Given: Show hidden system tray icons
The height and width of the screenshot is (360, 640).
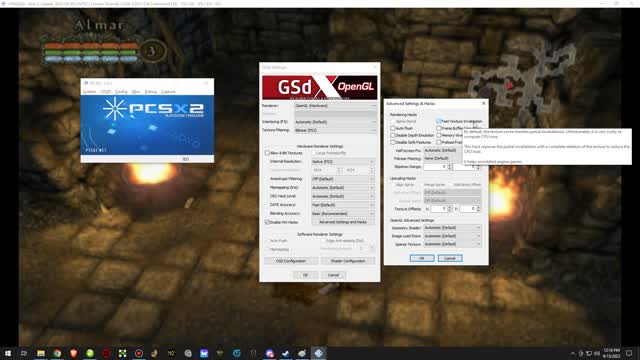Looking at the screenshot, I should coord(572,353).
